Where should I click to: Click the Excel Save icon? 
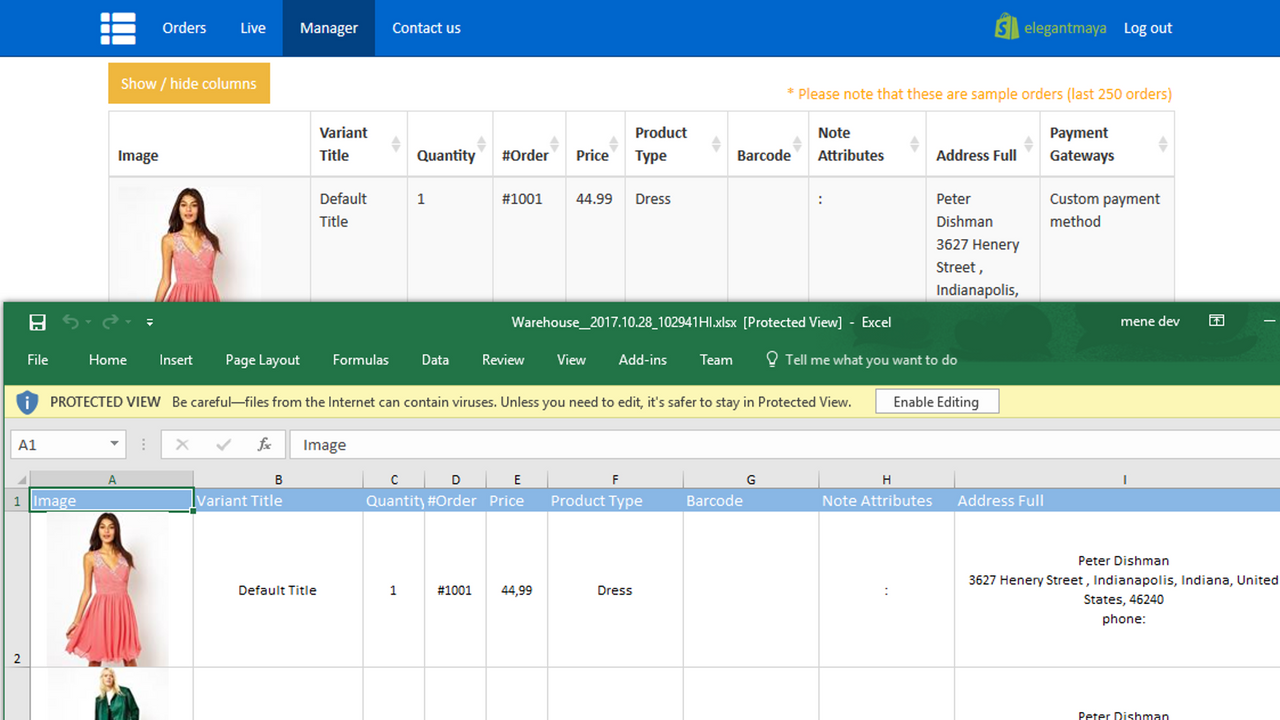[x=37, y=322]
